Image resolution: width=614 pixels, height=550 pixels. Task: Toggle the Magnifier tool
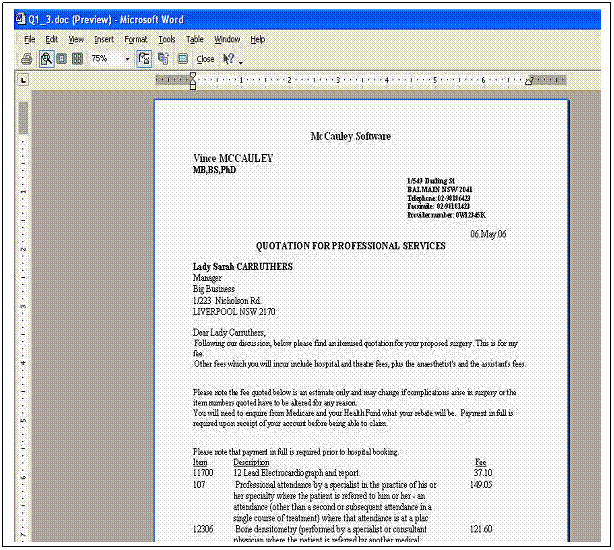[46, 59]
